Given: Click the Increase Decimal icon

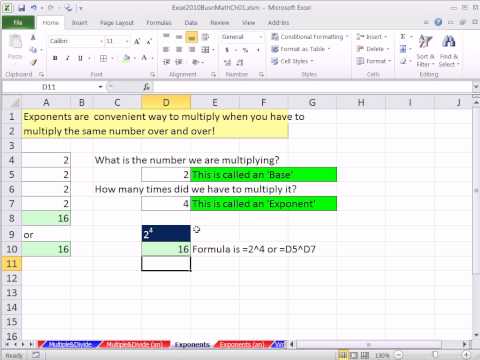Looking at the screenshot, I should click(x=228, y=62).
